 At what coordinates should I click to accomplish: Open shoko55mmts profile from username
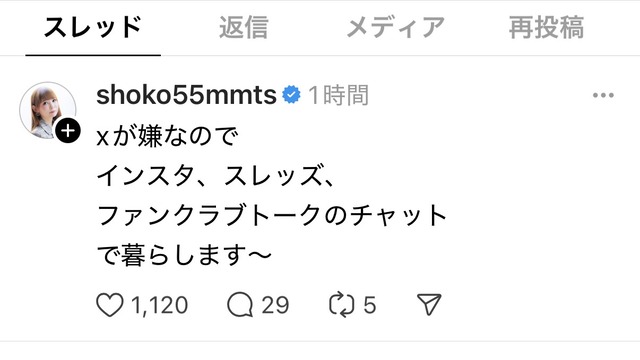[x=187, y=95]
